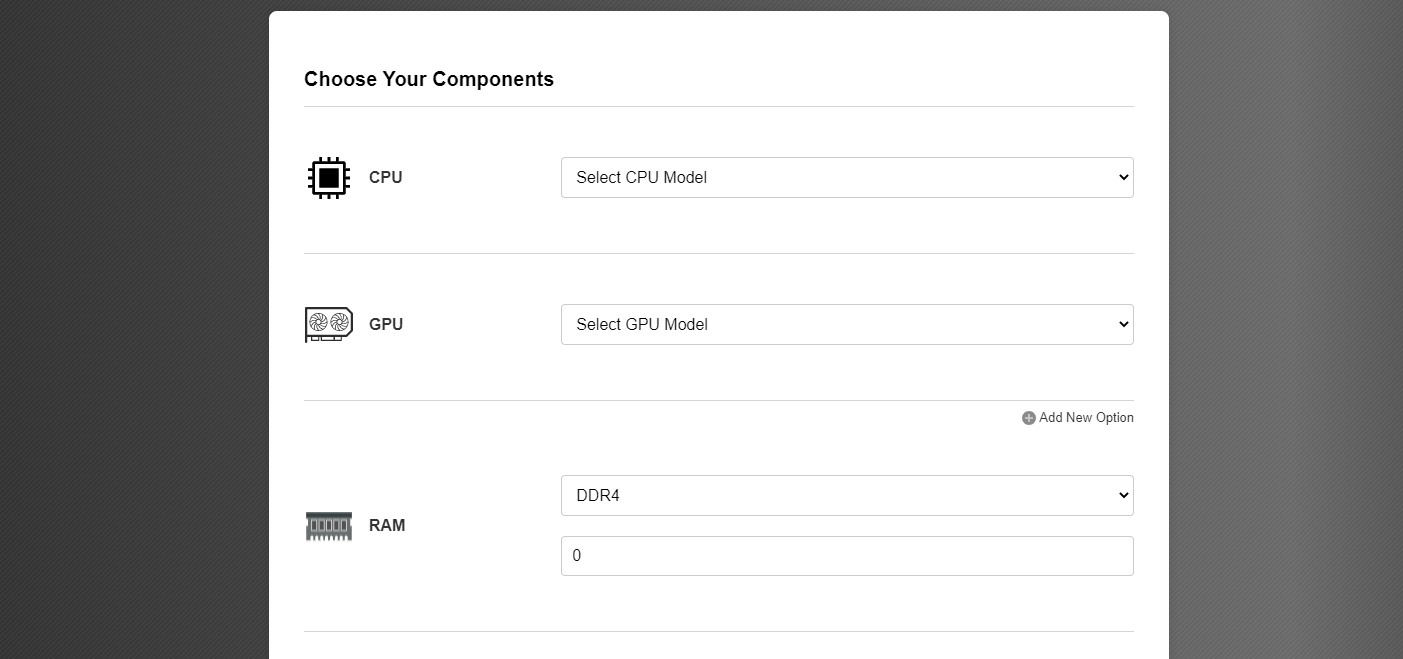This screenshot has width=1403, height=659.
Task: Click the 0 value in RAM field
Action: coord(577,556)
